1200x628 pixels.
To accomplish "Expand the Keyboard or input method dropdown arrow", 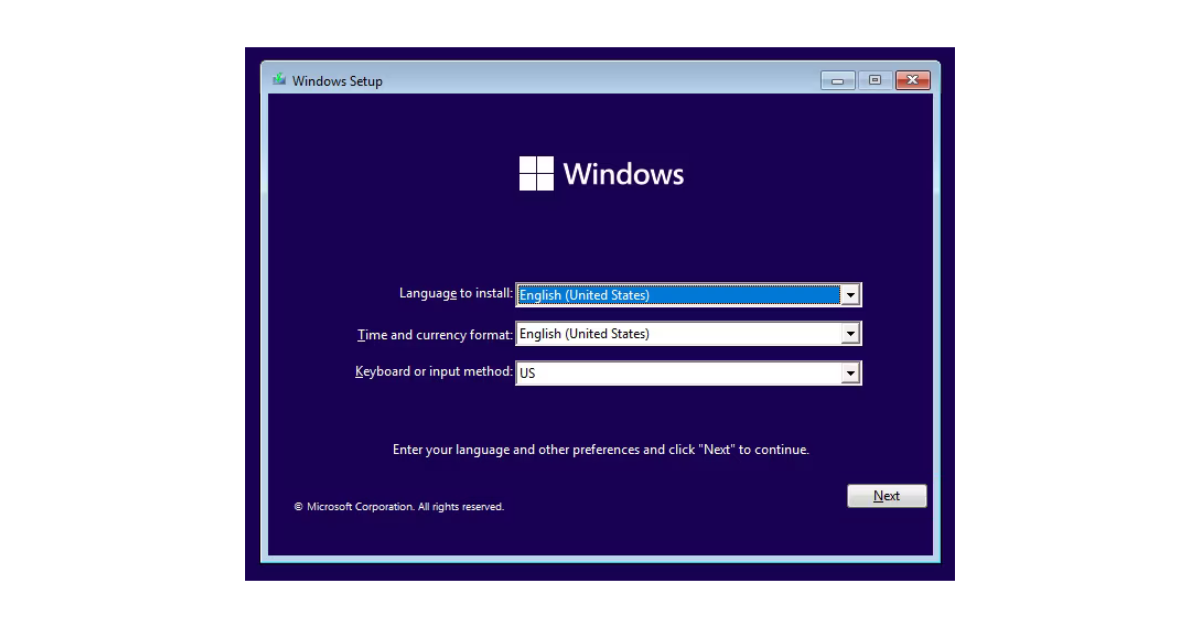I will coord(850,373).
